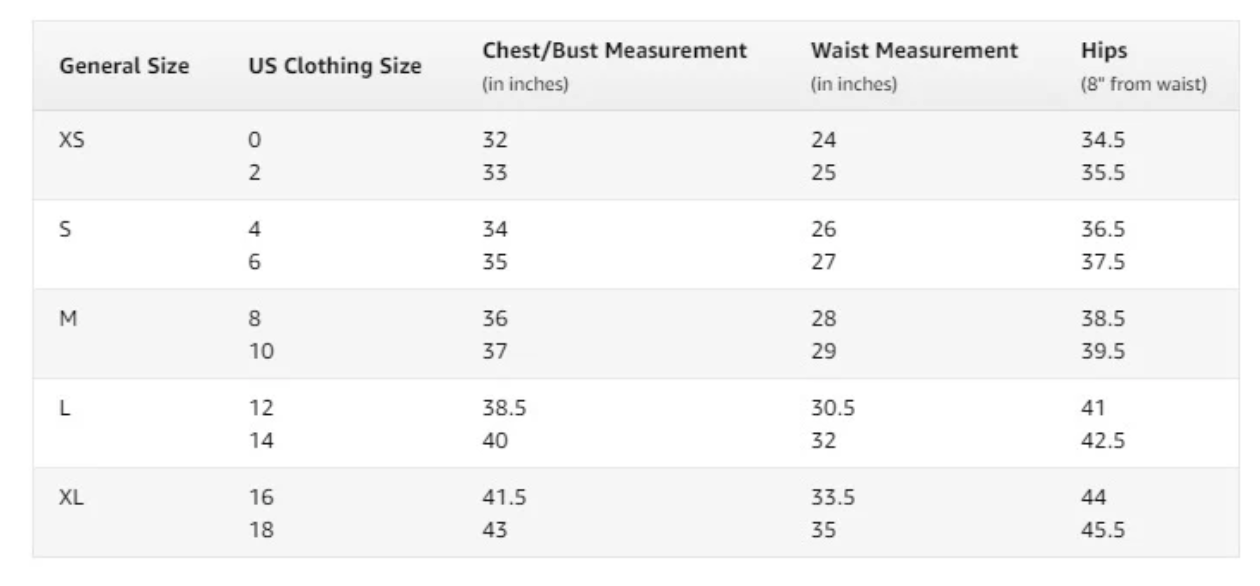This screenshot has height=586, width=1260.
Task: Click US clothing size 10
Action: click(x=260, y=351)
